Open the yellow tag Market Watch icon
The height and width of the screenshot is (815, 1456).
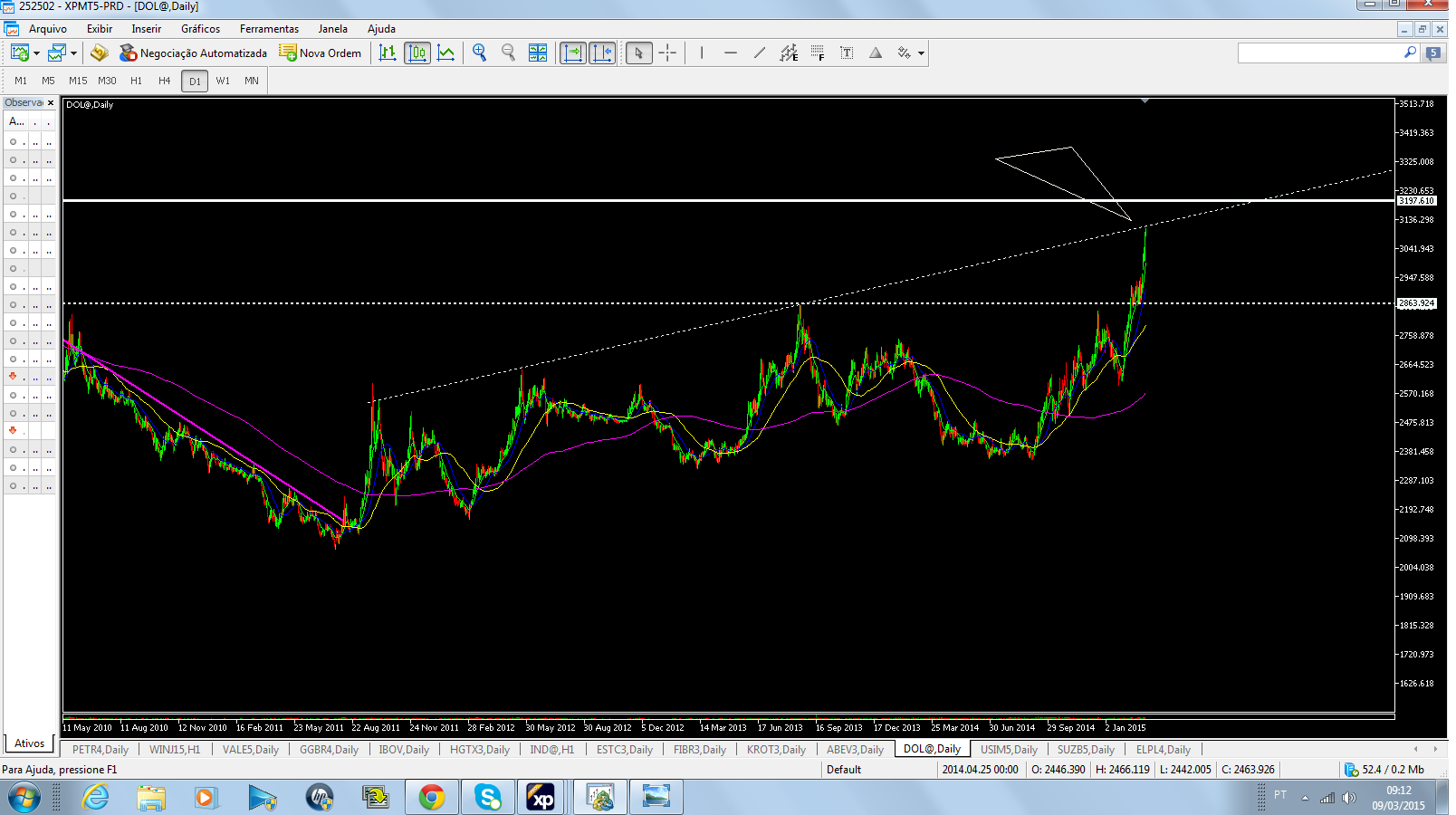pos(100,53)
